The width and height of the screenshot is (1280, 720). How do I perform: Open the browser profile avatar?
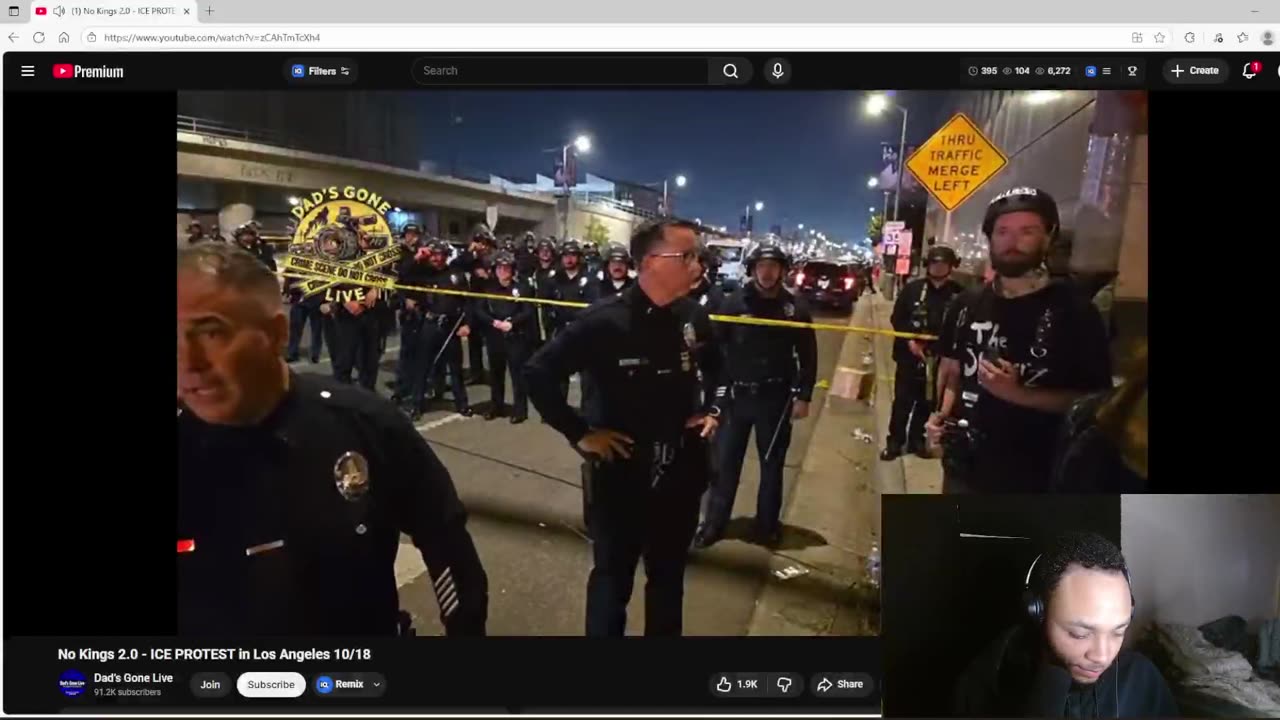(x=1270, y=37)
